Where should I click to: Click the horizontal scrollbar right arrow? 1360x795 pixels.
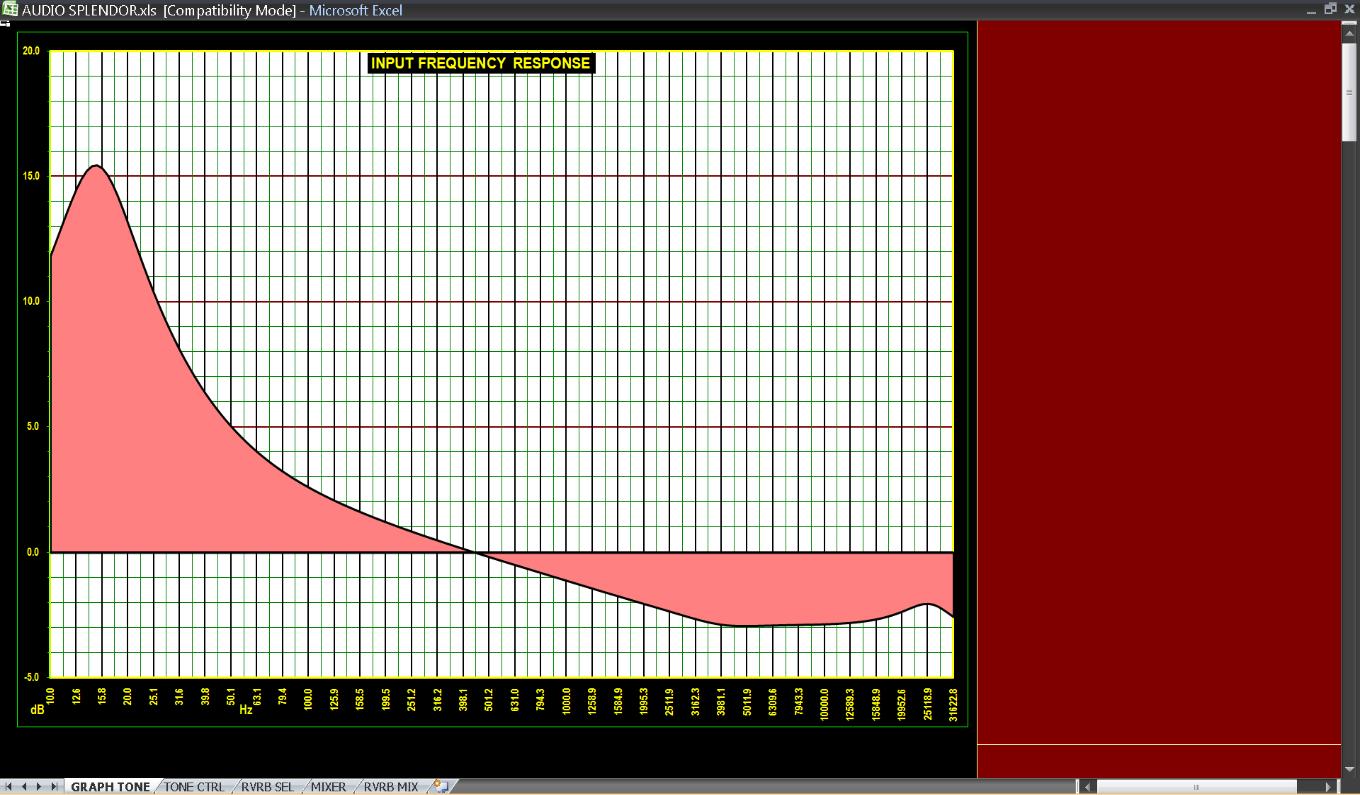(1329, 787)
